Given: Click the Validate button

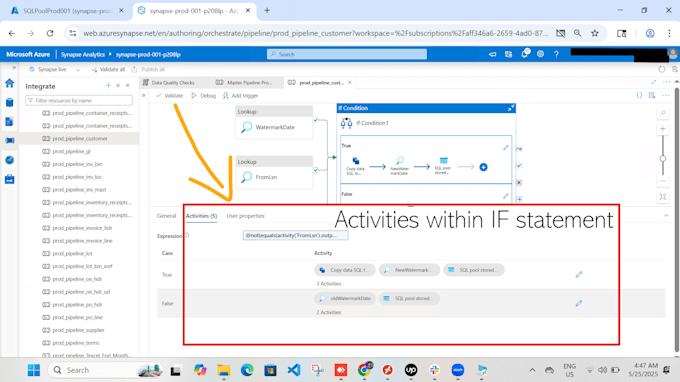Looking at the screenshot, I should point(170,95).
